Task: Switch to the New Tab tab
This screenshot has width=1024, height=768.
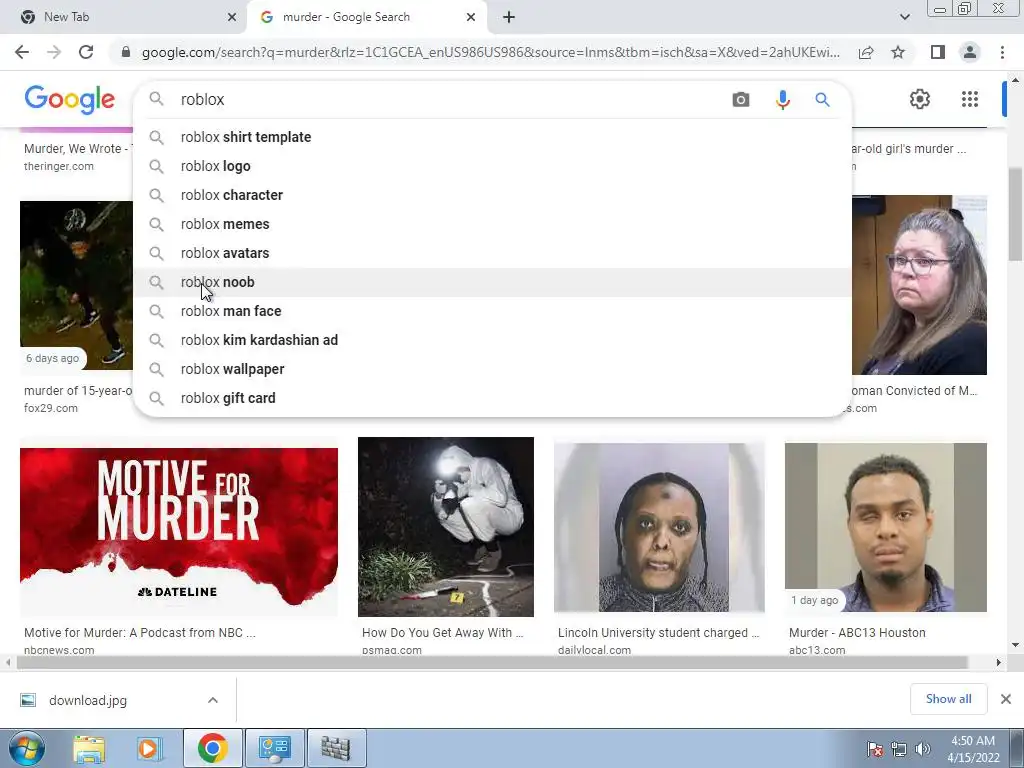Action: pyautogui.click(x=124, y=17)
